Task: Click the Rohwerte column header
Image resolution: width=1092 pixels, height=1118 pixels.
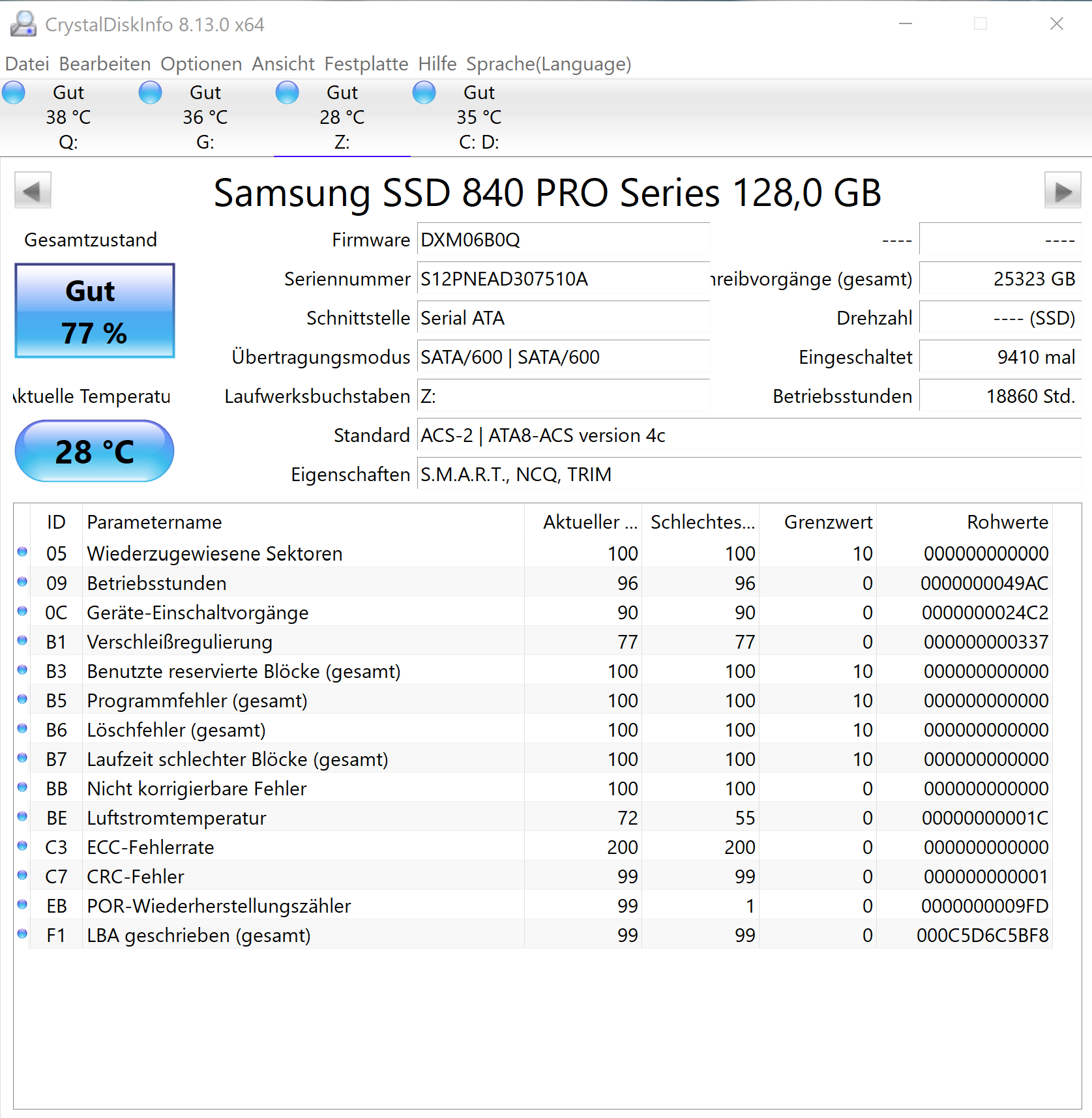Action: point(965,522)
